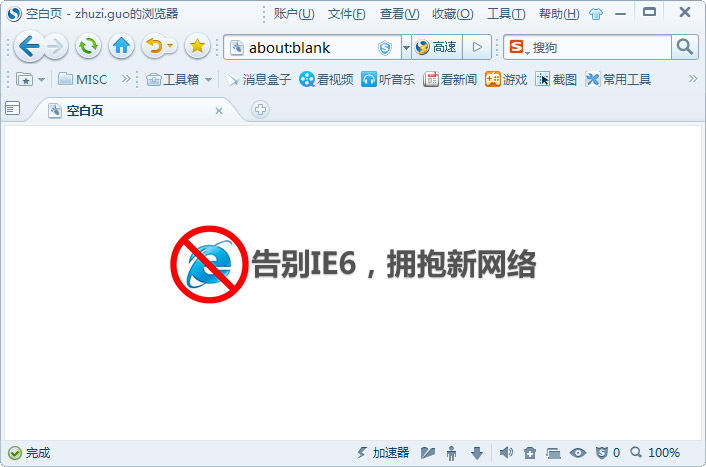Screen dimensions: 706x467
Task: Start the 截图 screenshot tool
Action: [x=556, y=80]
